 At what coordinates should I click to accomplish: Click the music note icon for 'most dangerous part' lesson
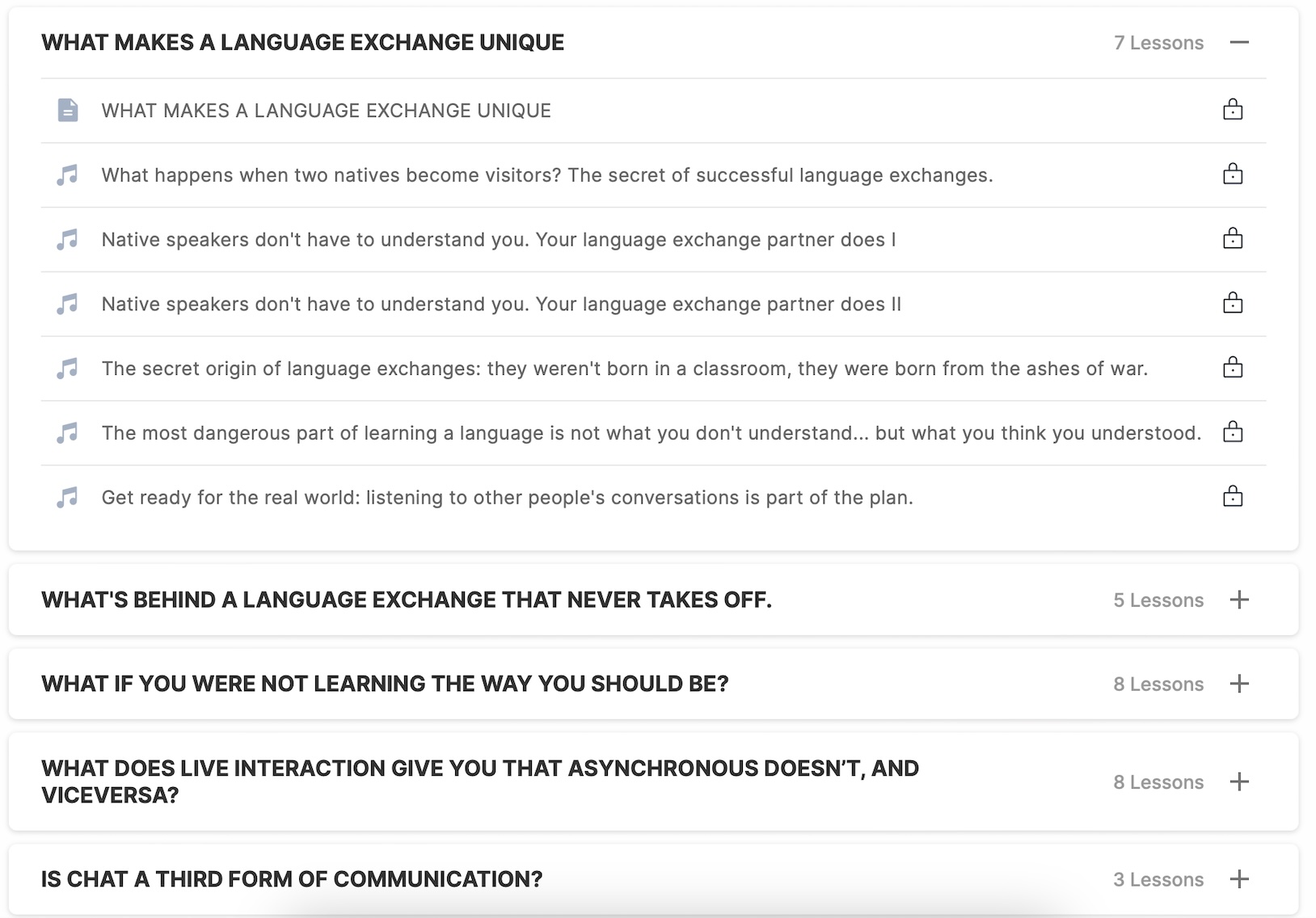pos(68,433)
